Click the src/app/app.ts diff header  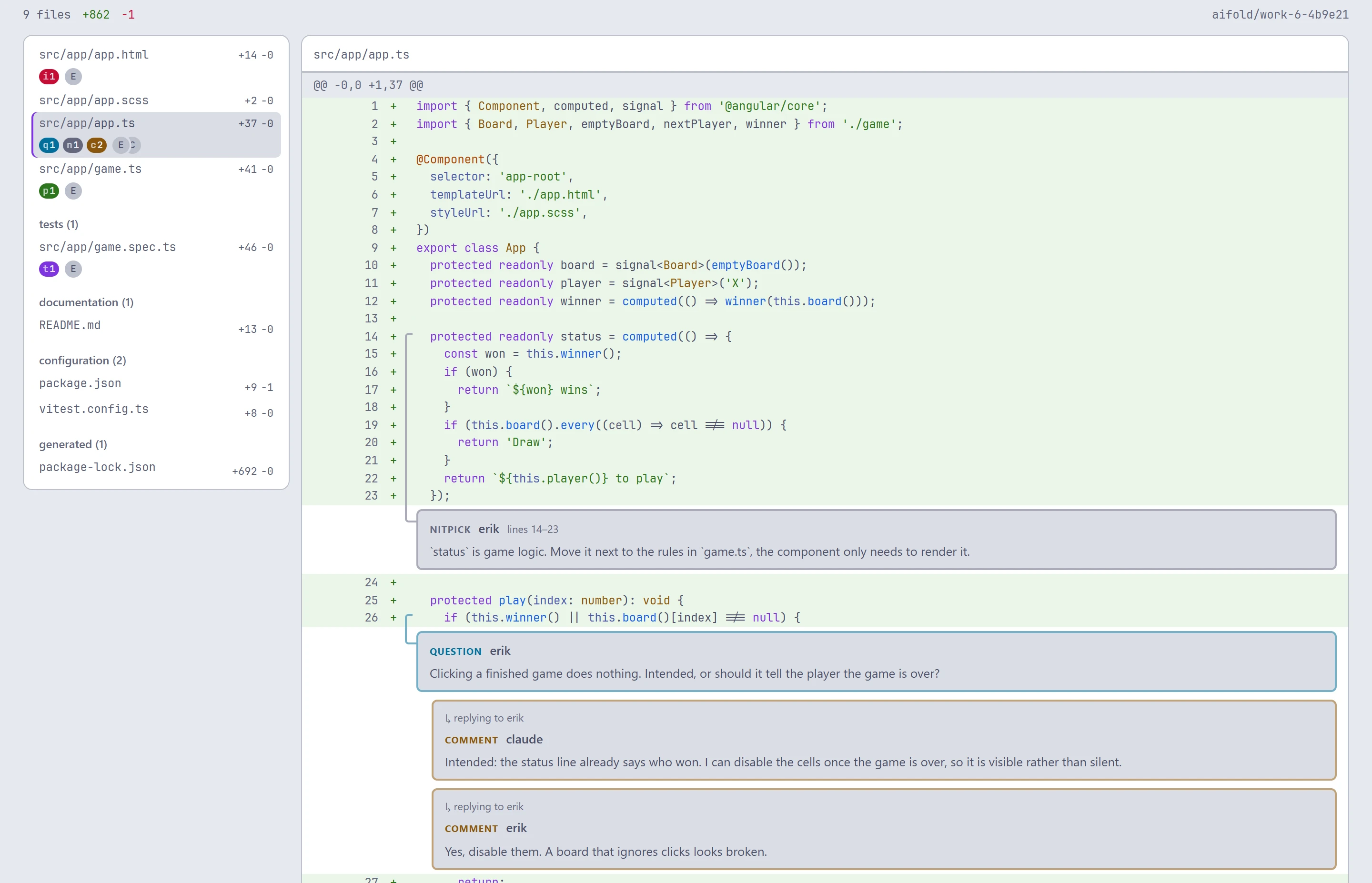click(825, 54)
